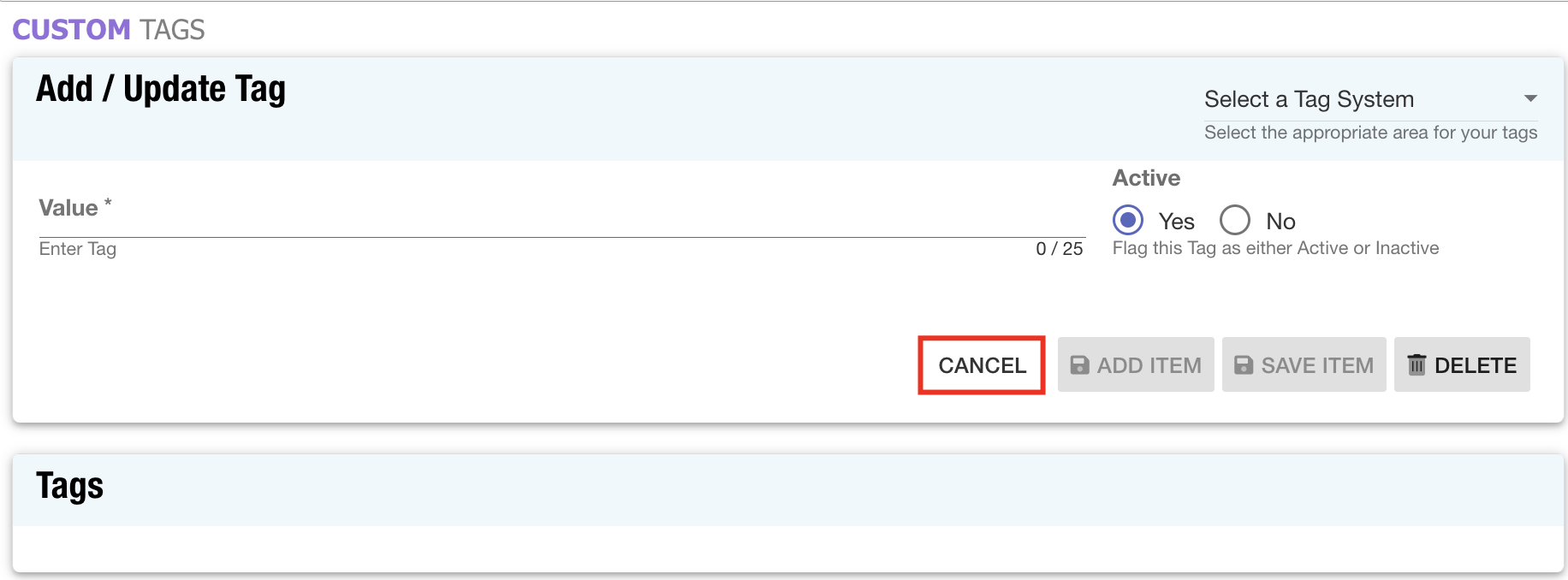Click the floppy disk icon on SAVE ITEM

(1244, 365)
